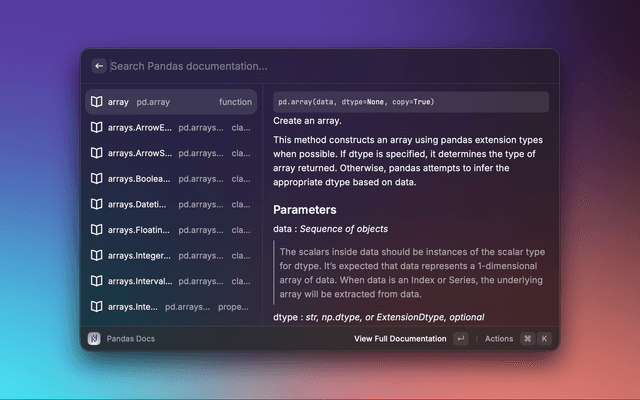Click the Enter key icon in footer
This screenshot has width=640, height=400.
click(x=460, y=339)
